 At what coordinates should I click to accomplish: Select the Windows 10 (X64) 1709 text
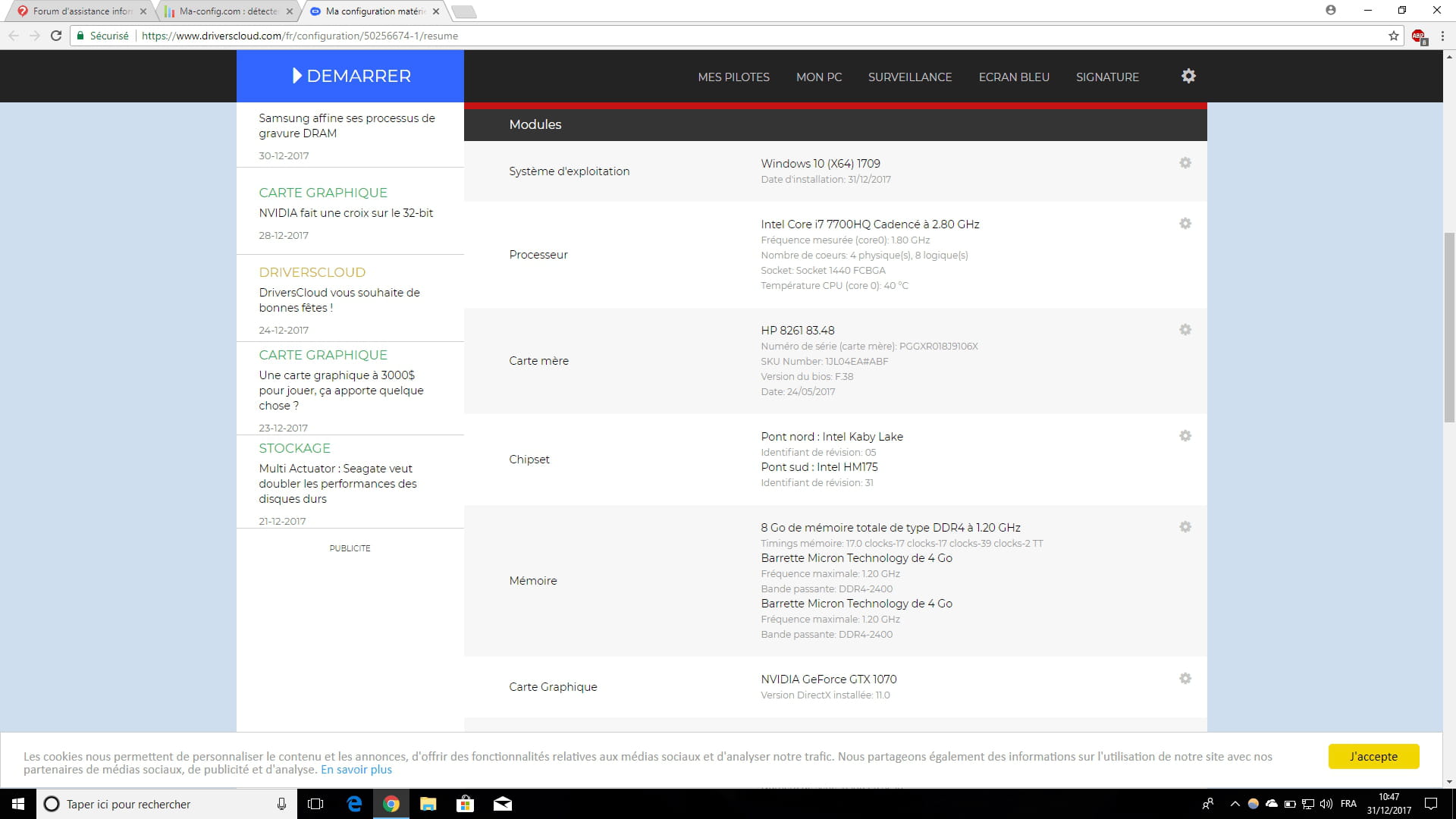coord(821,164)
